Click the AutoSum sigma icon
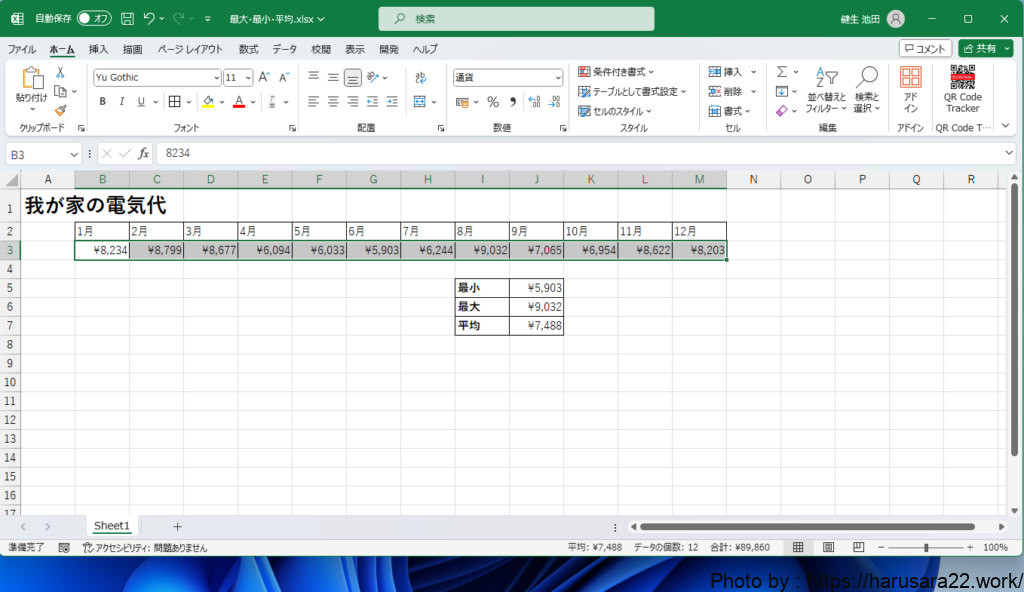 pyautogui.click(x=782, y=72)
